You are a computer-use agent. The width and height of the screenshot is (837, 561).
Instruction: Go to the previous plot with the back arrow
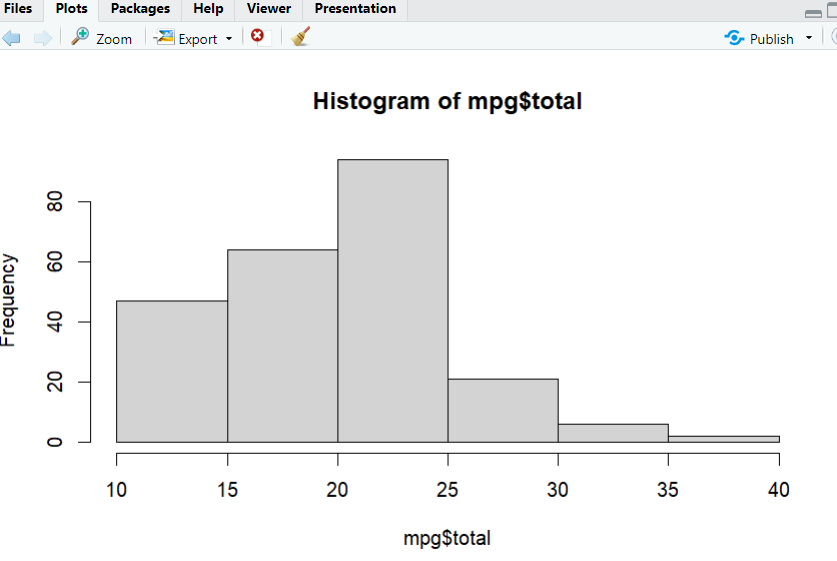point(12,38)
